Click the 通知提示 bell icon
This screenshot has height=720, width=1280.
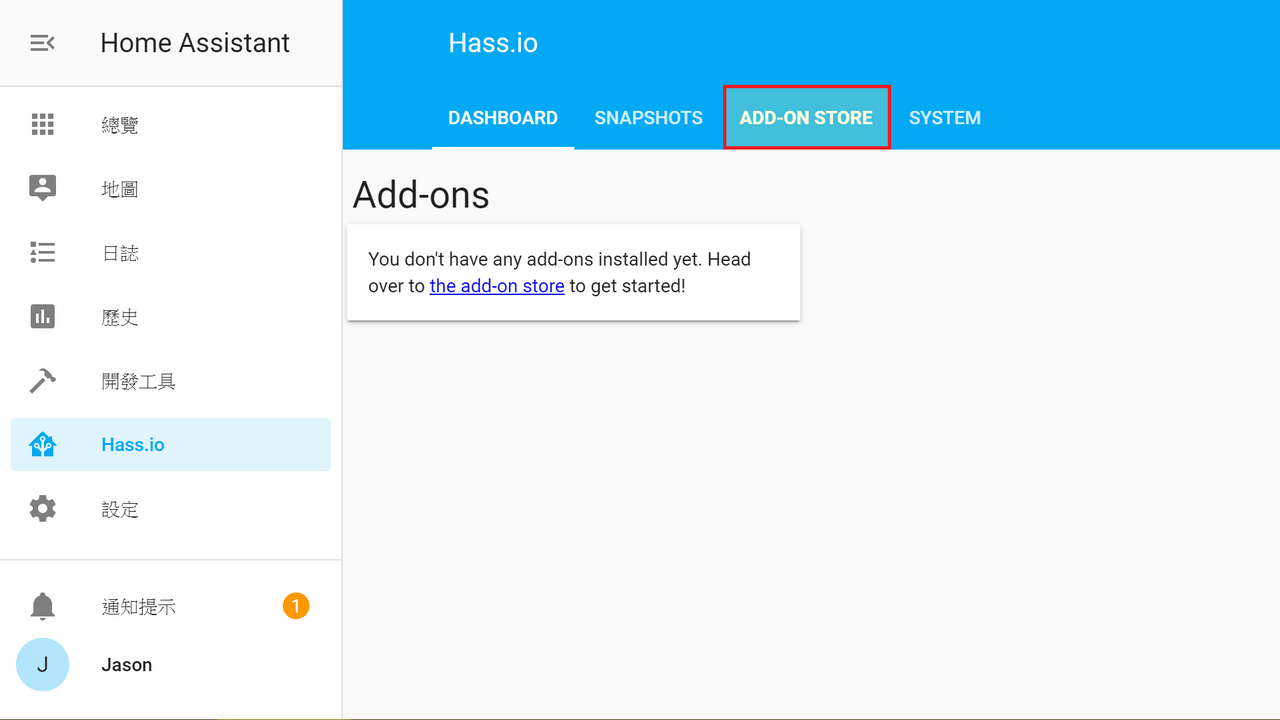point(42,606)
